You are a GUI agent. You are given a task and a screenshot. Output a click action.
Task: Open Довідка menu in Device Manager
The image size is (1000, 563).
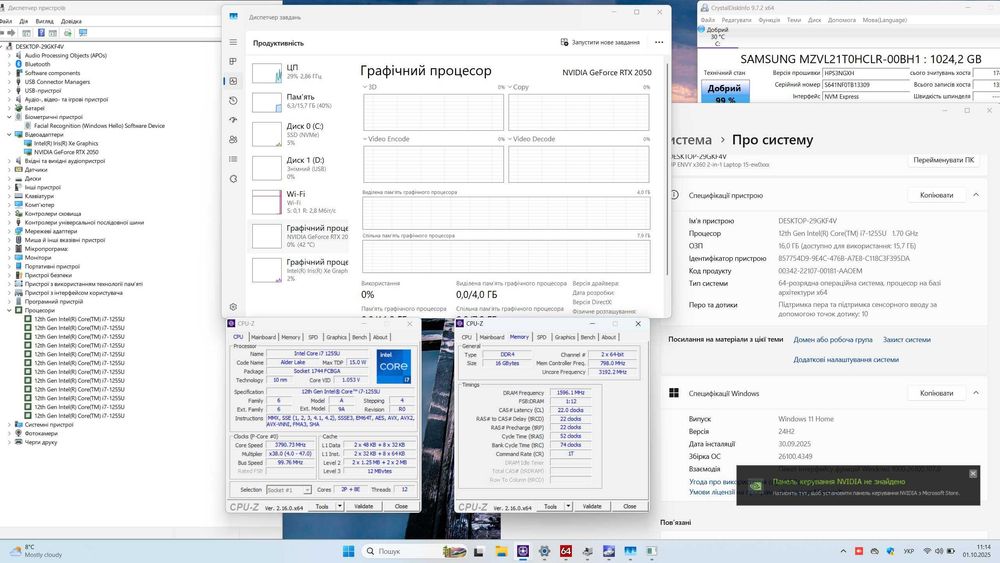[x=71, y=21]
